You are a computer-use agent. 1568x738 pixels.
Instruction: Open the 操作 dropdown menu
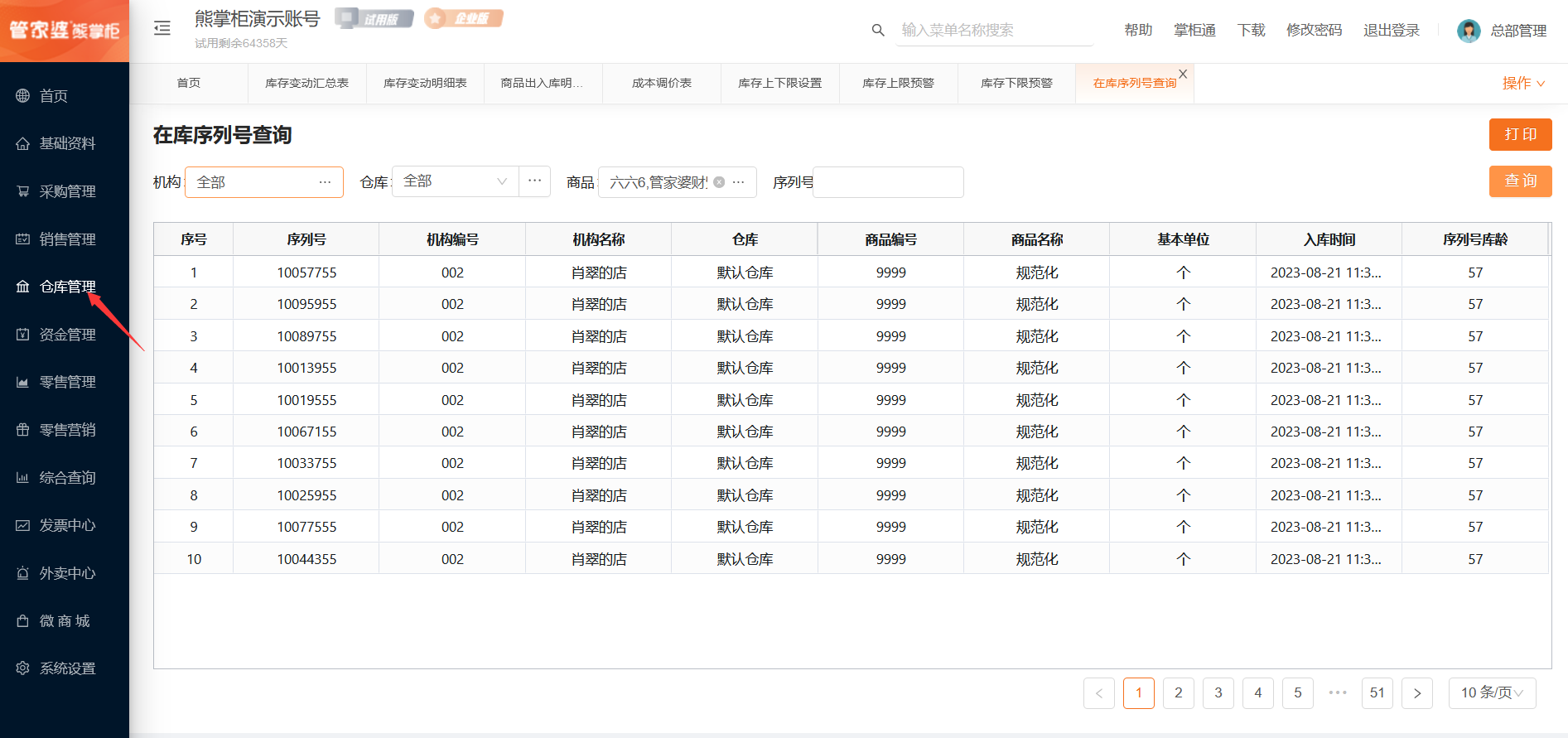coord(1523,83)
